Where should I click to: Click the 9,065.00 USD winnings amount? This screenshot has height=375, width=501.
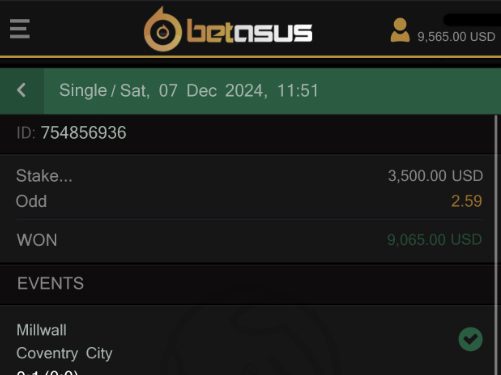pos(434,240)
